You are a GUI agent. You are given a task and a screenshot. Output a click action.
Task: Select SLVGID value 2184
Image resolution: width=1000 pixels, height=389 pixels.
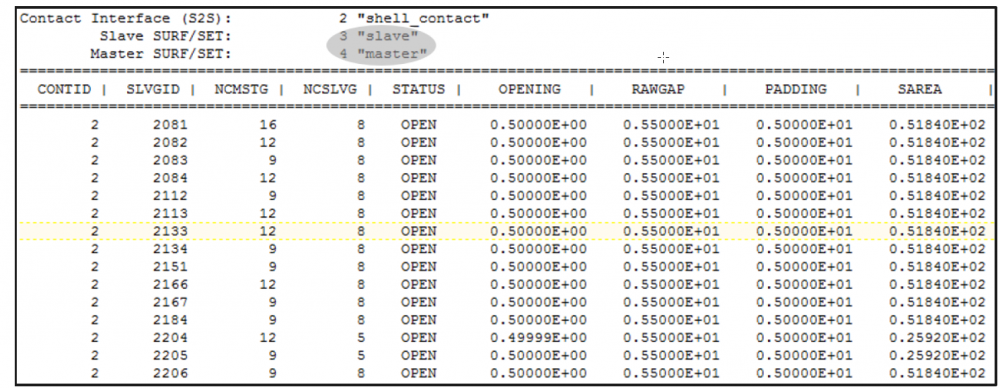tap(170, 319)
